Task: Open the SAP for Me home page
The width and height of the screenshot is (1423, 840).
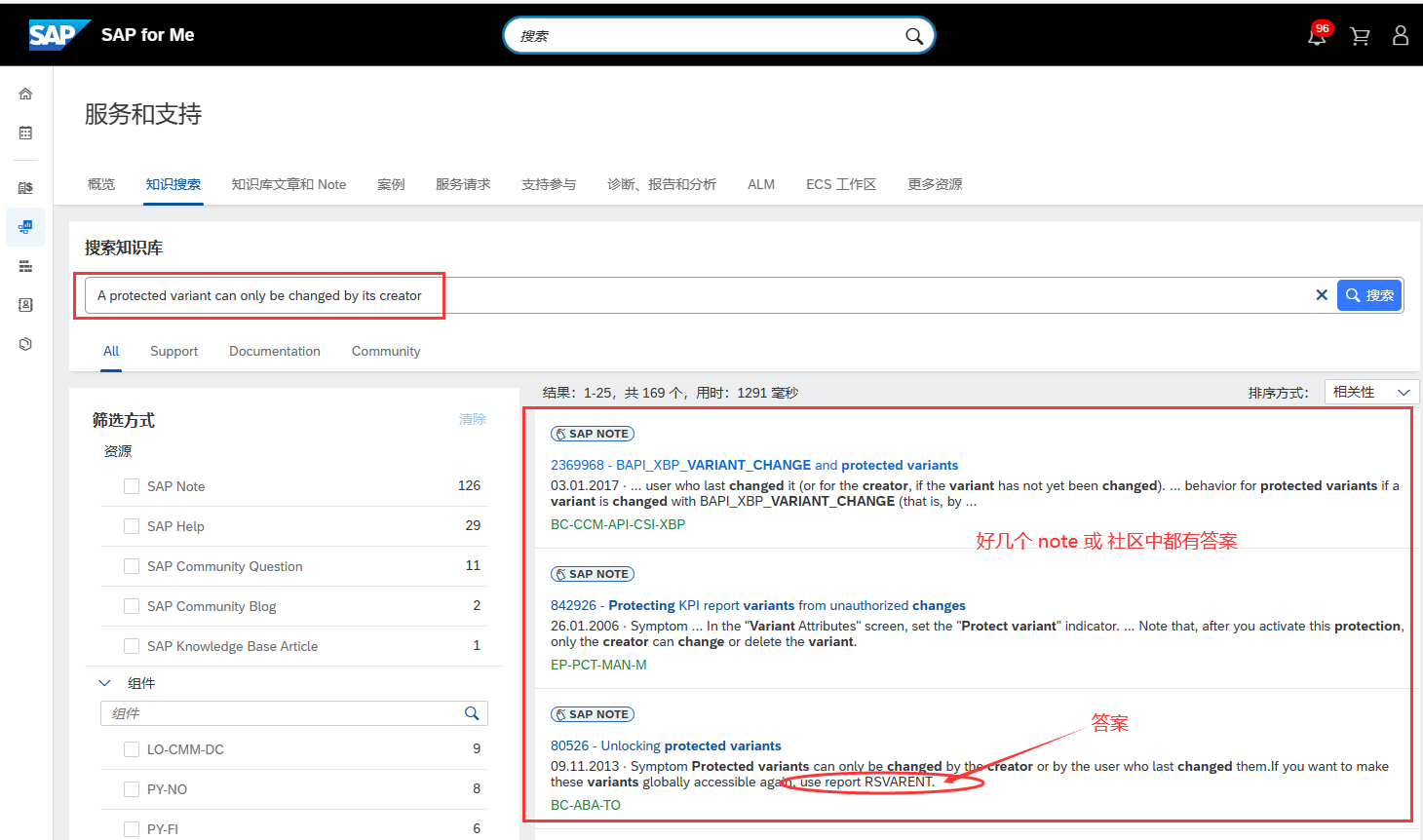Action: coord(24,93)
